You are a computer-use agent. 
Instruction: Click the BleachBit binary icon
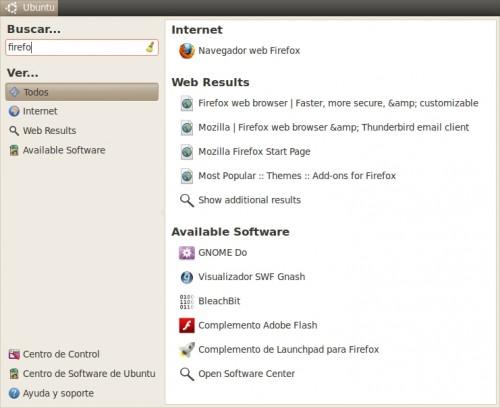187,301
